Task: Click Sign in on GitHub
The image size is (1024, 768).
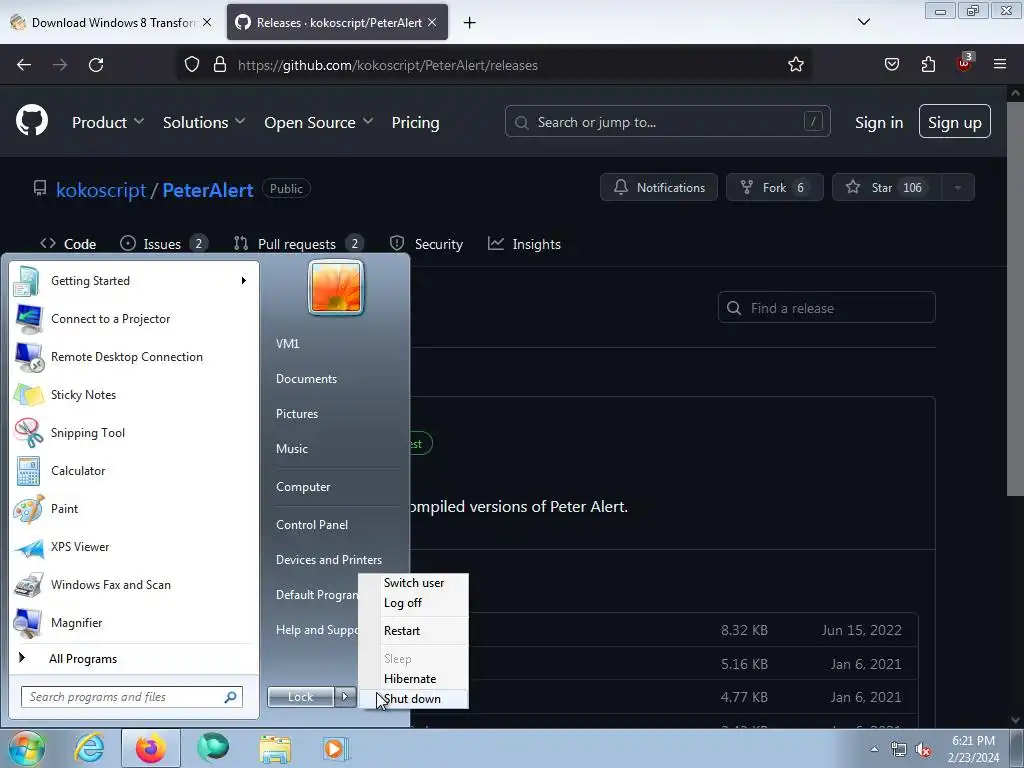Action: tap(879, 122)
